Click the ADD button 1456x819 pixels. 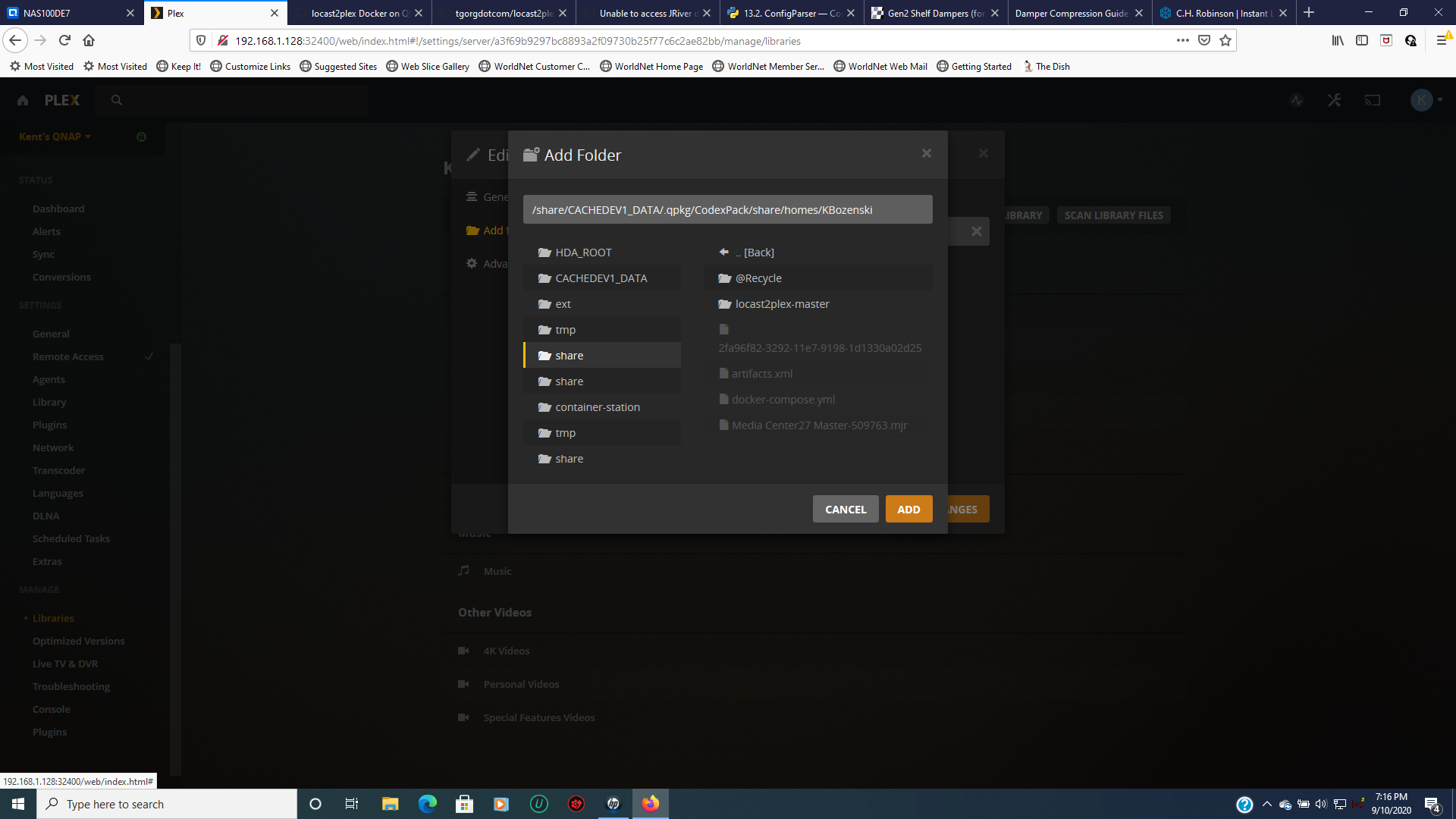coord(908,509)
